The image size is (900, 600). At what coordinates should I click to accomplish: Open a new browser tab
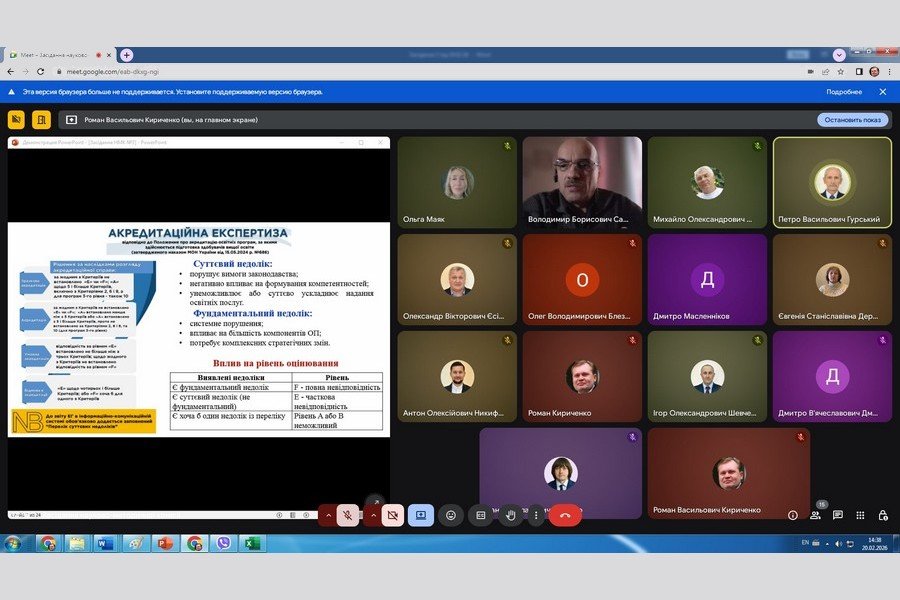126,55
